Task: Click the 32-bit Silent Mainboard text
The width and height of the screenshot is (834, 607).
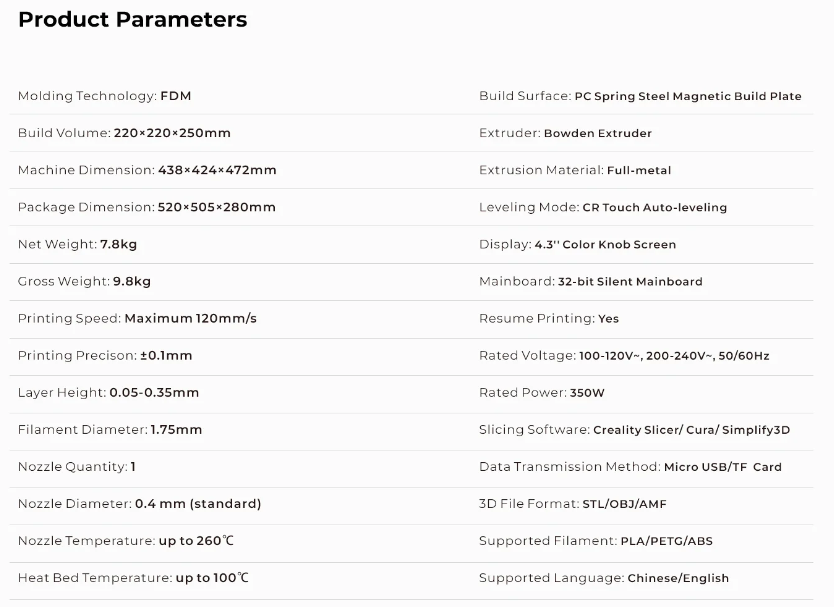Action: pos(630,281)
